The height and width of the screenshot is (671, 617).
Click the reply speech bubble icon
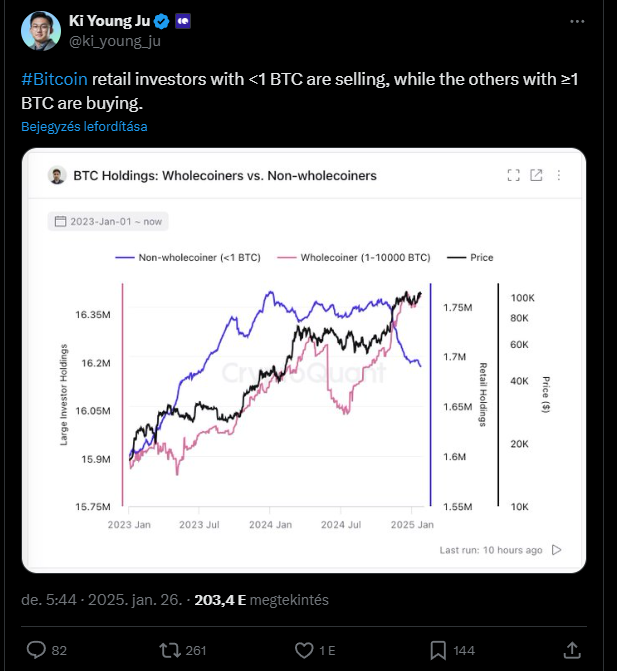pyautogui.click(x=36, y=650)
